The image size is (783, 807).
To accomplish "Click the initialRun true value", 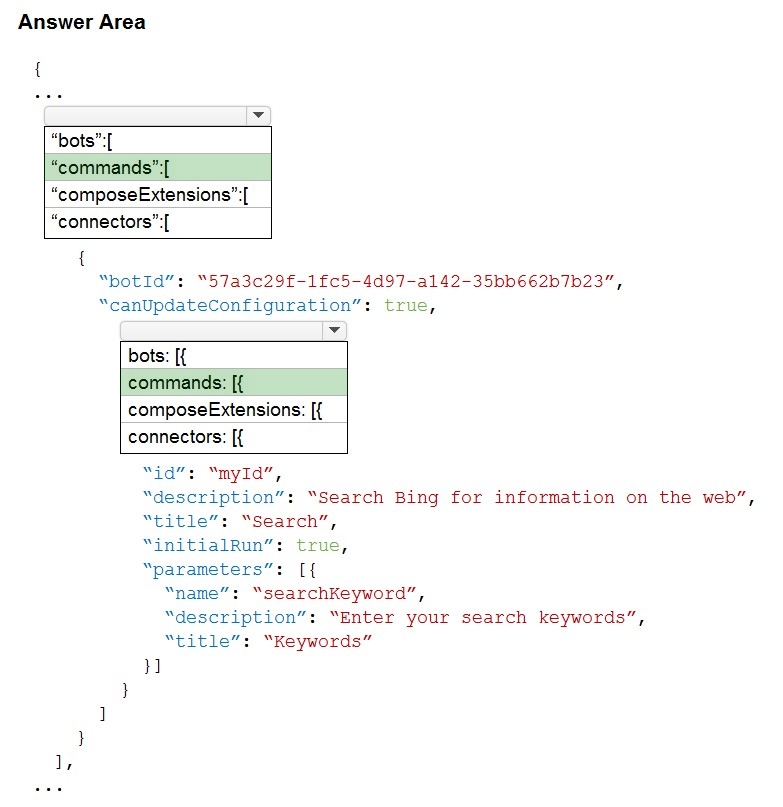I will coord(318,546).
